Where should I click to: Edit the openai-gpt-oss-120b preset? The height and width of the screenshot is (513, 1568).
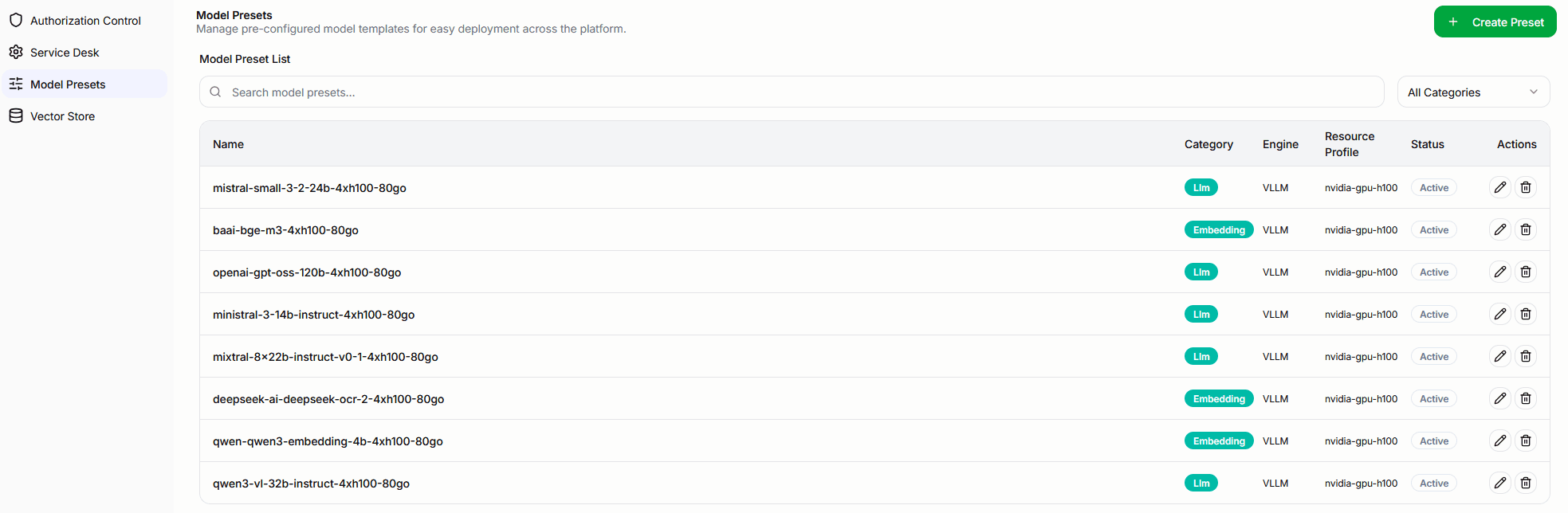click(1500, 272)
